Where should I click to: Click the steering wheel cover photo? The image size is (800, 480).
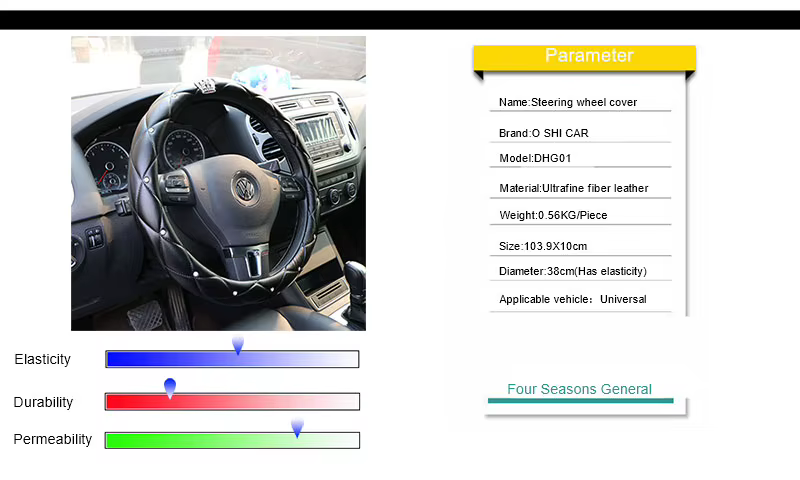coord(218,183)
